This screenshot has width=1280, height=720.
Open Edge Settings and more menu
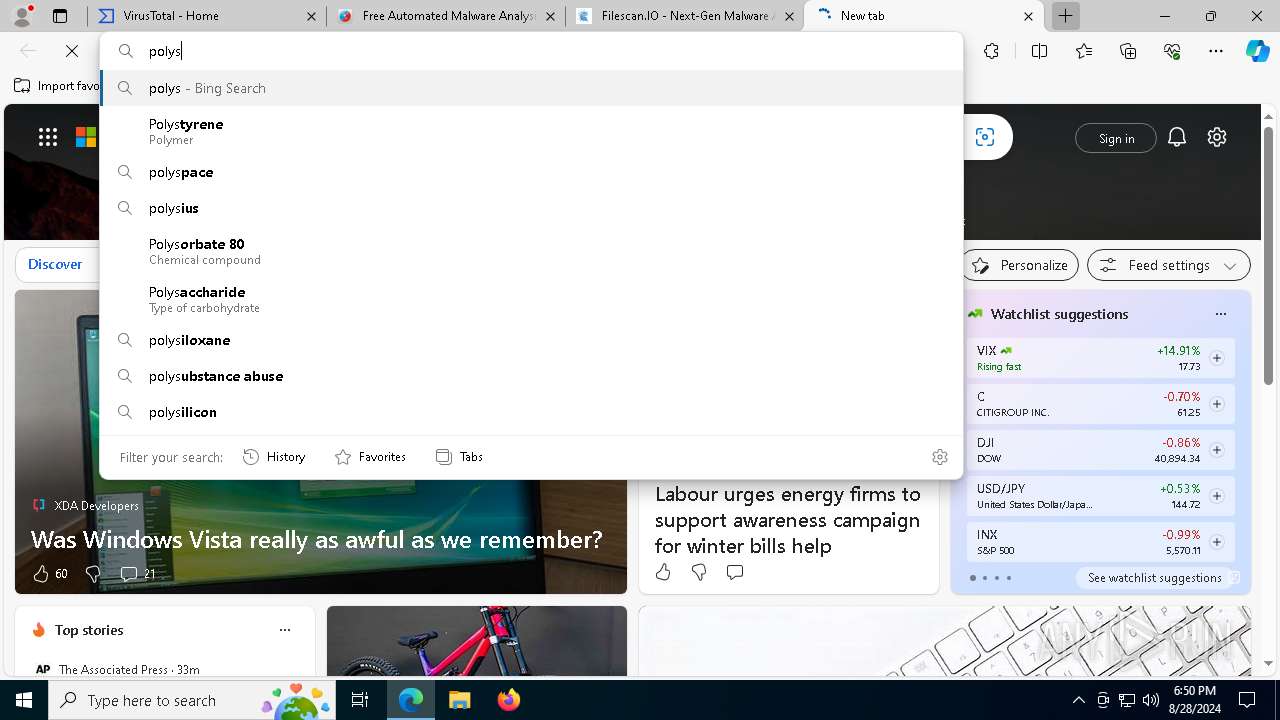click(1216, 51)
